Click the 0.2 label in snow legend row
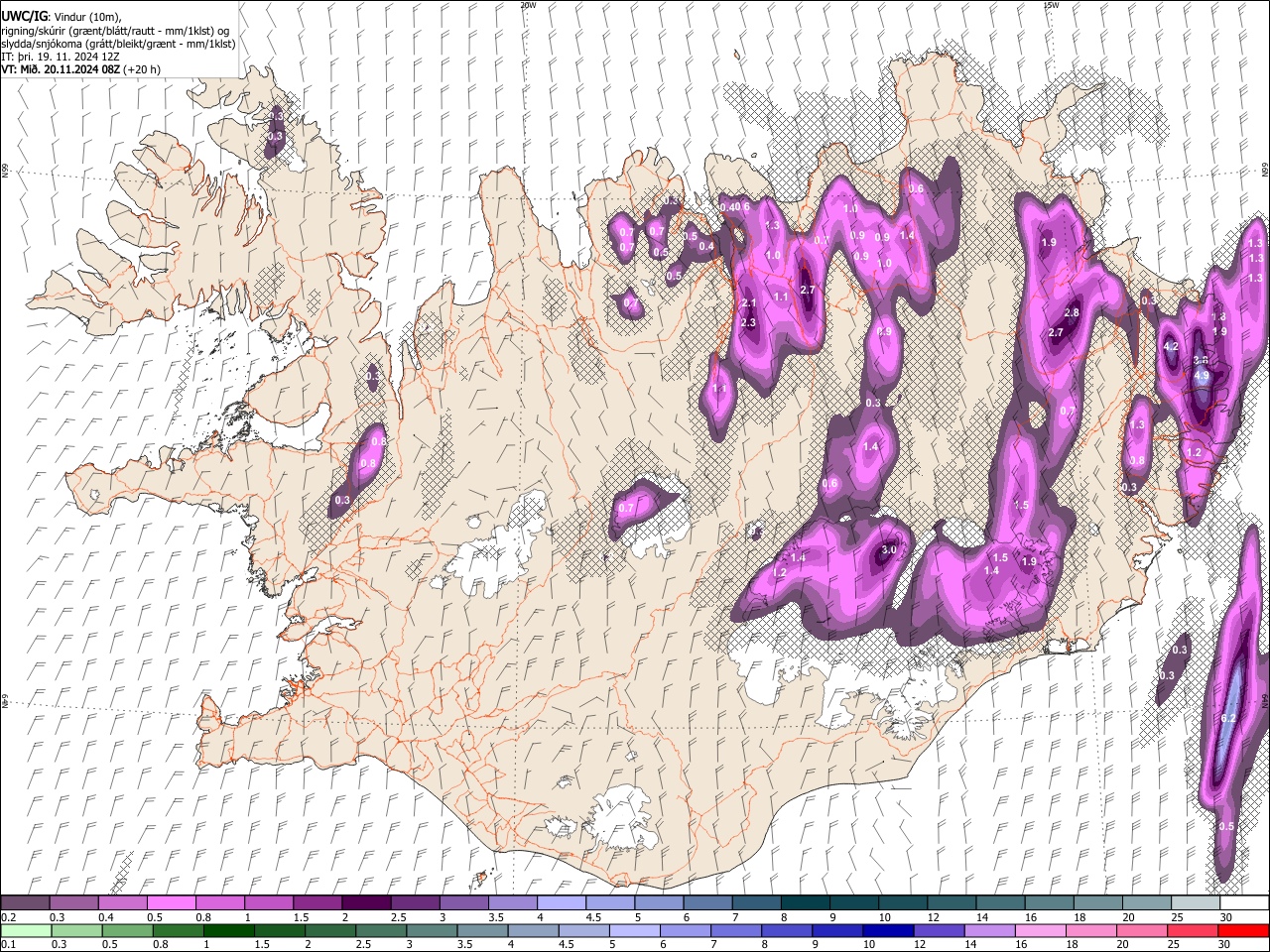Screen dimensions: 1270x952 point(8,917)
